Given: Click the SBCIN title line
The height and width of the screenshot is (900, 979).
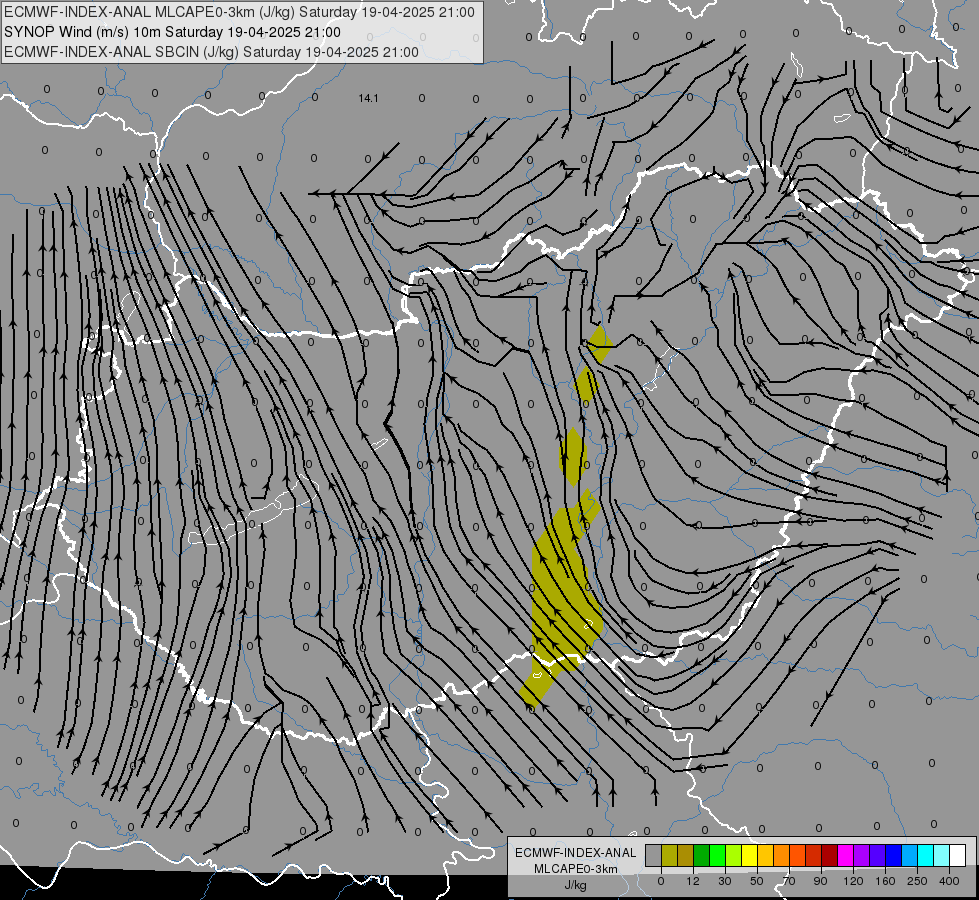Looking at the screenshot, I should click(x=211, y=52).
